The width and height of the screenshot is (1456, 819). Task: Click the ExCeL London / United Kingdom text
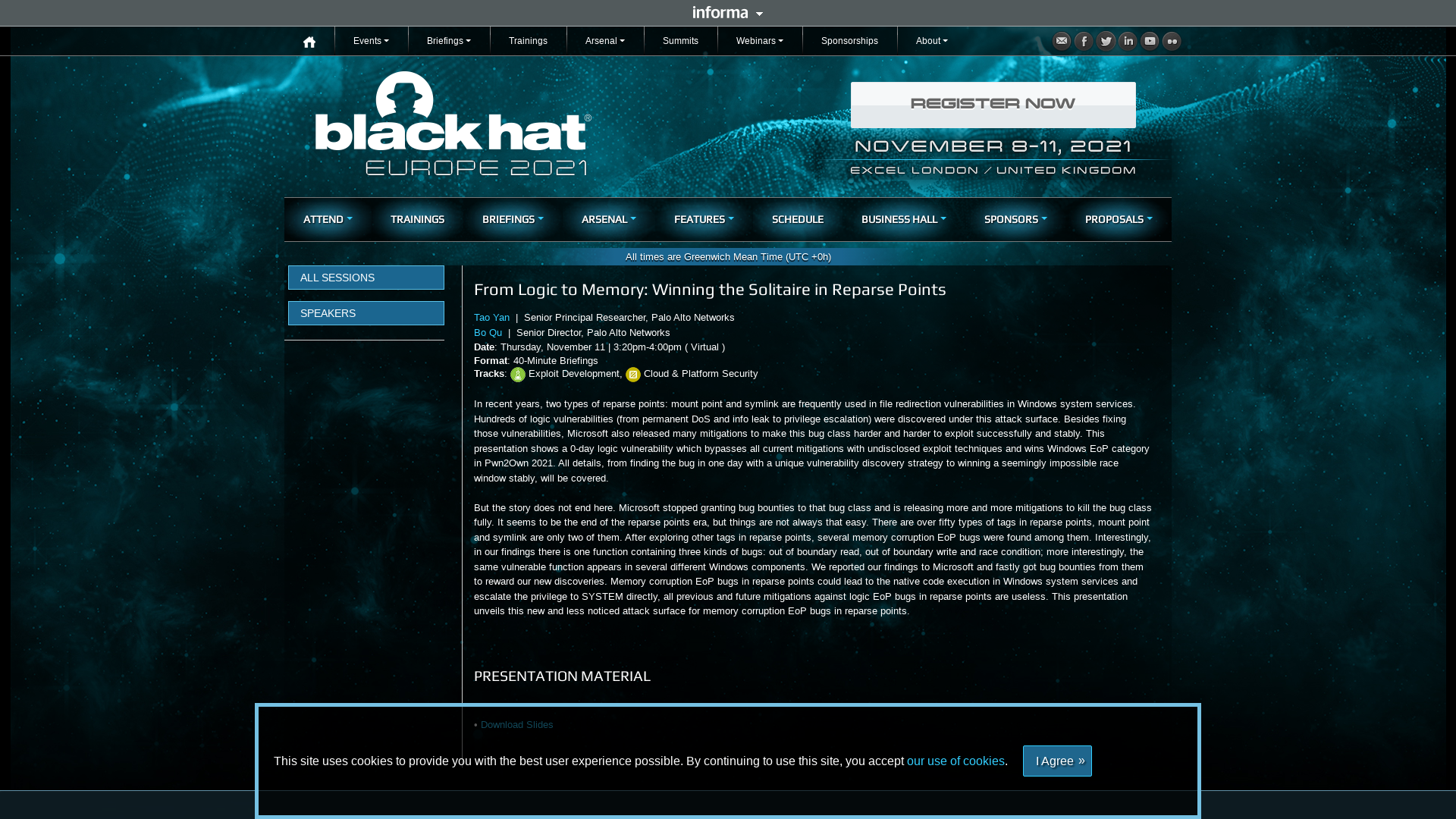993,171
